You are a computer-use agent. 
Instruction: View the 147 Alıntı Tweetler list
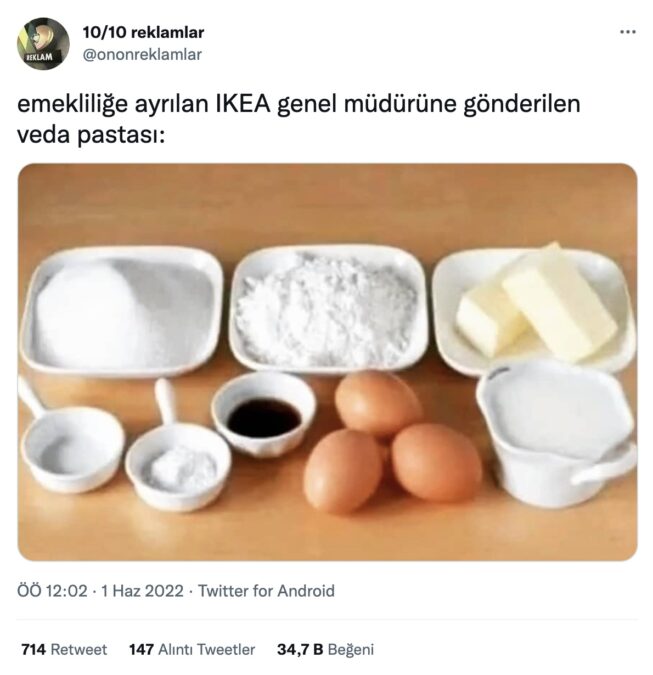click(192, 649)
